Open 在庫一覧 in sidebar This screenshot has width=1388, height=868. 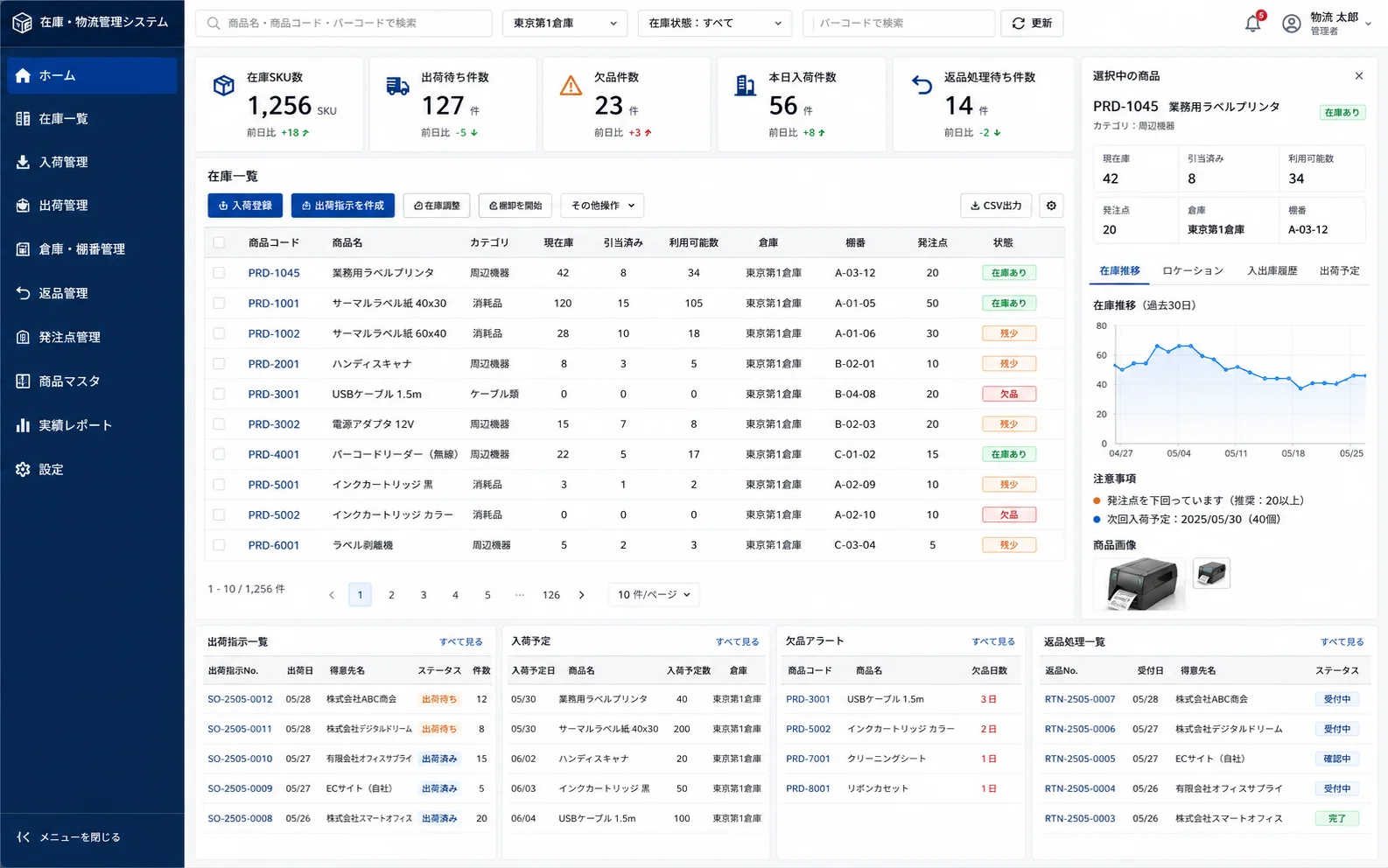click(x=92, y=119)
